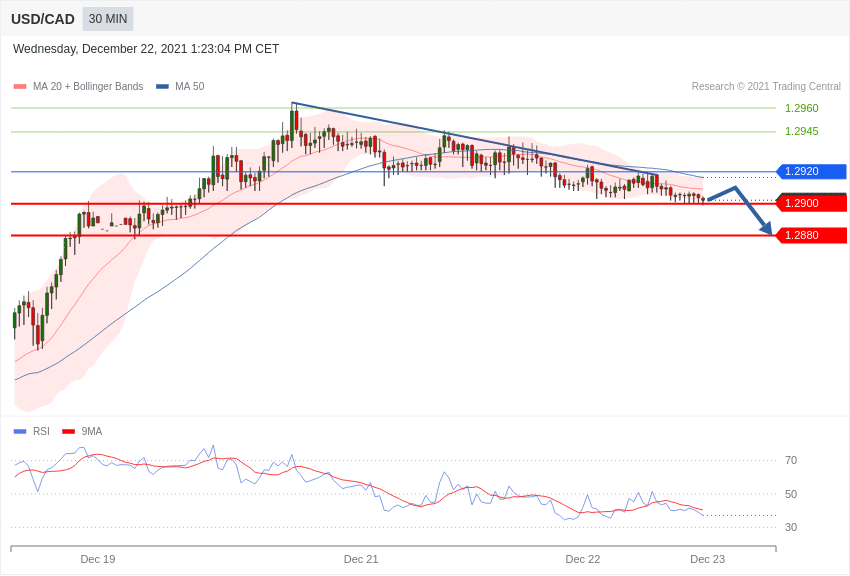Click the 1.2960 resistance level label

point(802,108)
